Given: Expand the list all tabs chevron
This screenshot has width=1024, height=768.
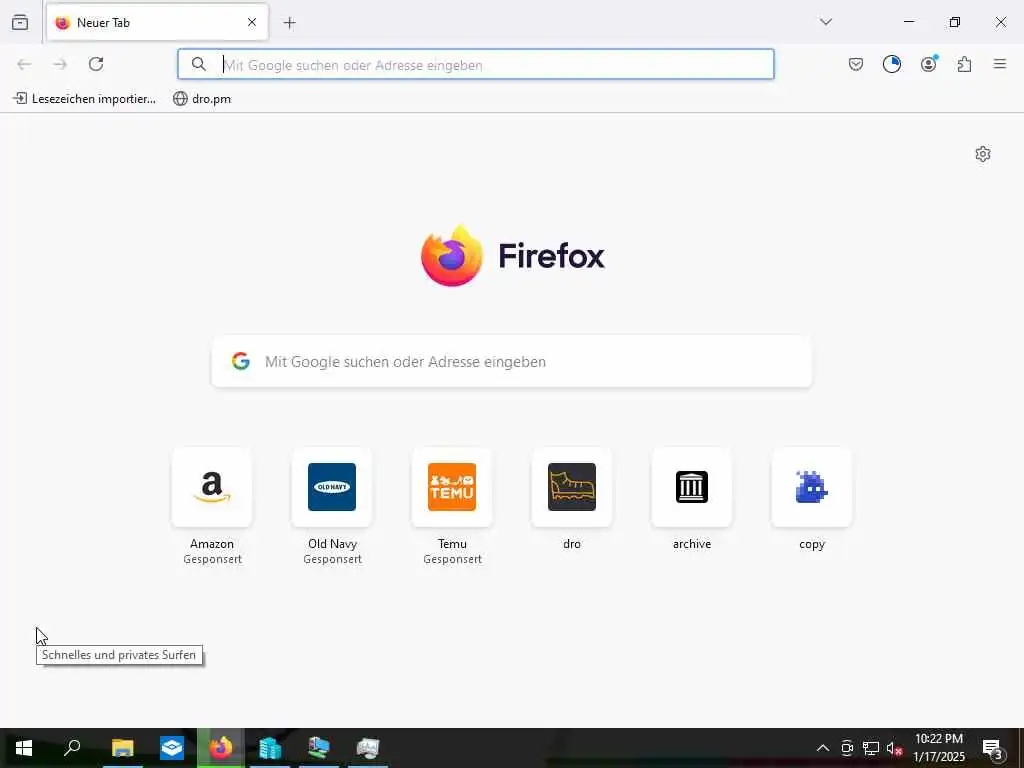Looking at the screenshot, I should (826, 22).
